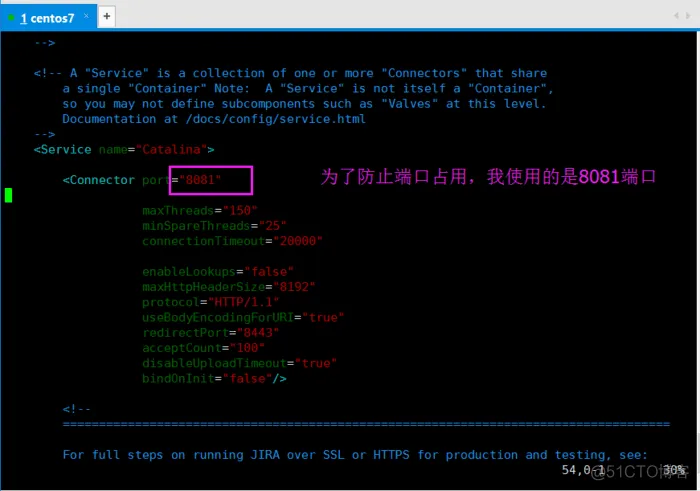
Task: Click the maxHttpHeaderSize="8192" line
Action: pos(229,287)
